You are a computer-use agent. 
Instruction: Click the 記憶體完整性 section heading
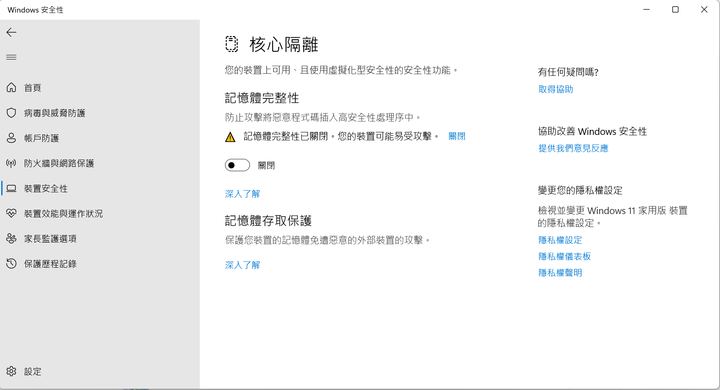point(262,98)
